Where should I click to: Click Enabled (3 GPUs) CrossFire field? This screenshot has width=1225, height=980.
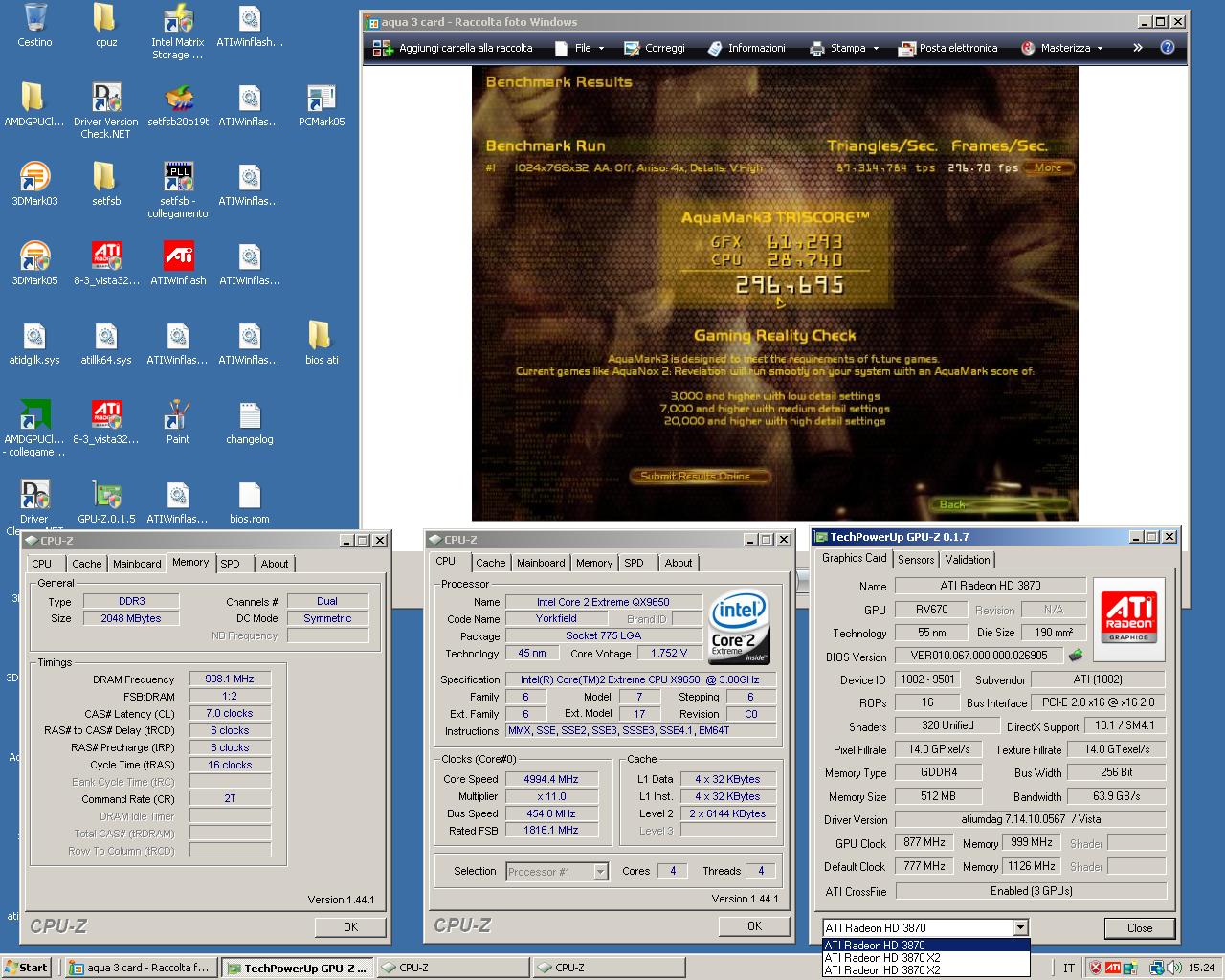coord(1031,890)
